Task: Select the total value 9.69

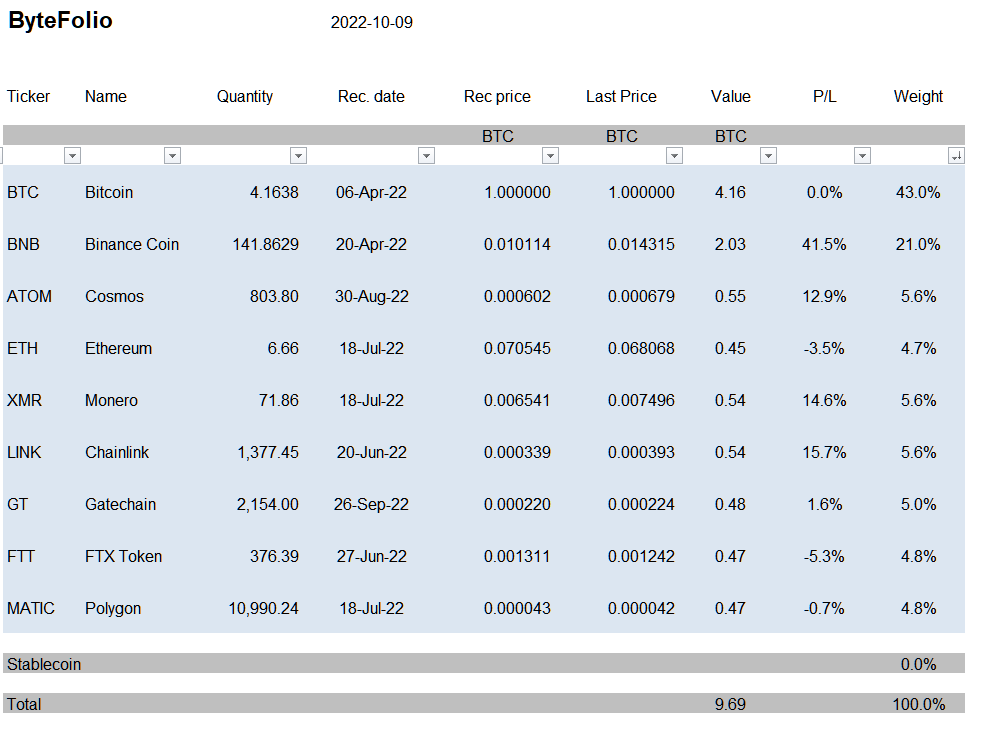Action: pyautogui.click(x=730, y=704)
